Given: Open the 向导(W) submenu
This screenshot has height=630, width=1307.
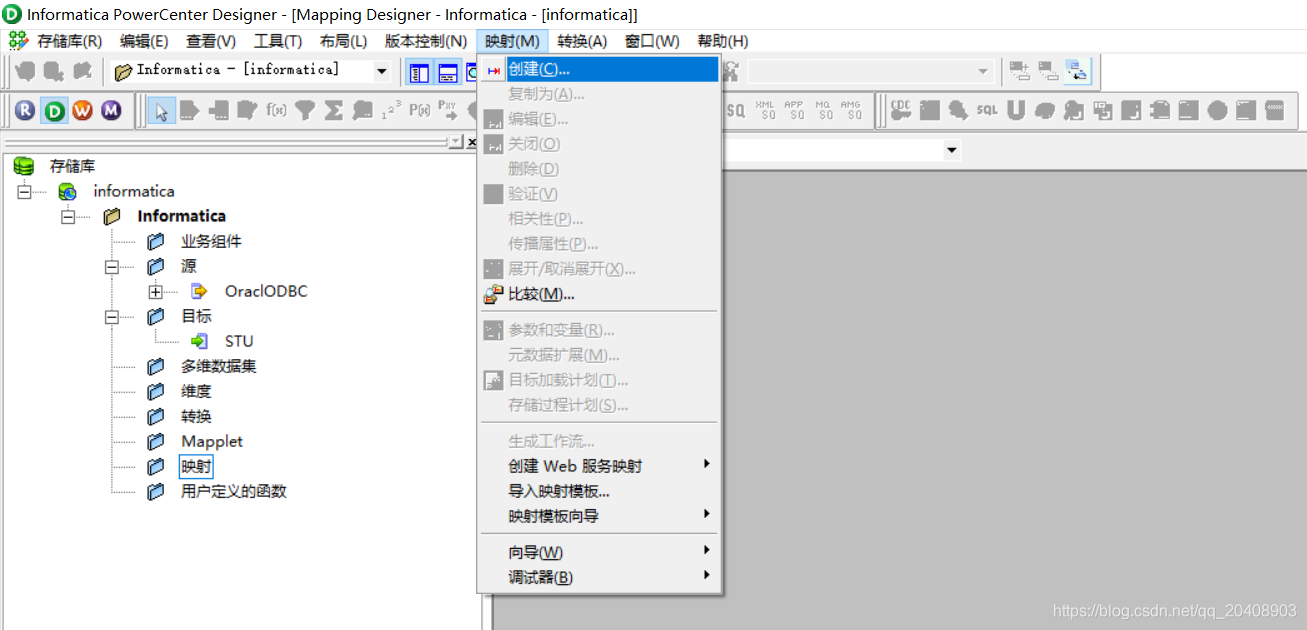Looking at the screenshot, I should [x=599, y=552].
